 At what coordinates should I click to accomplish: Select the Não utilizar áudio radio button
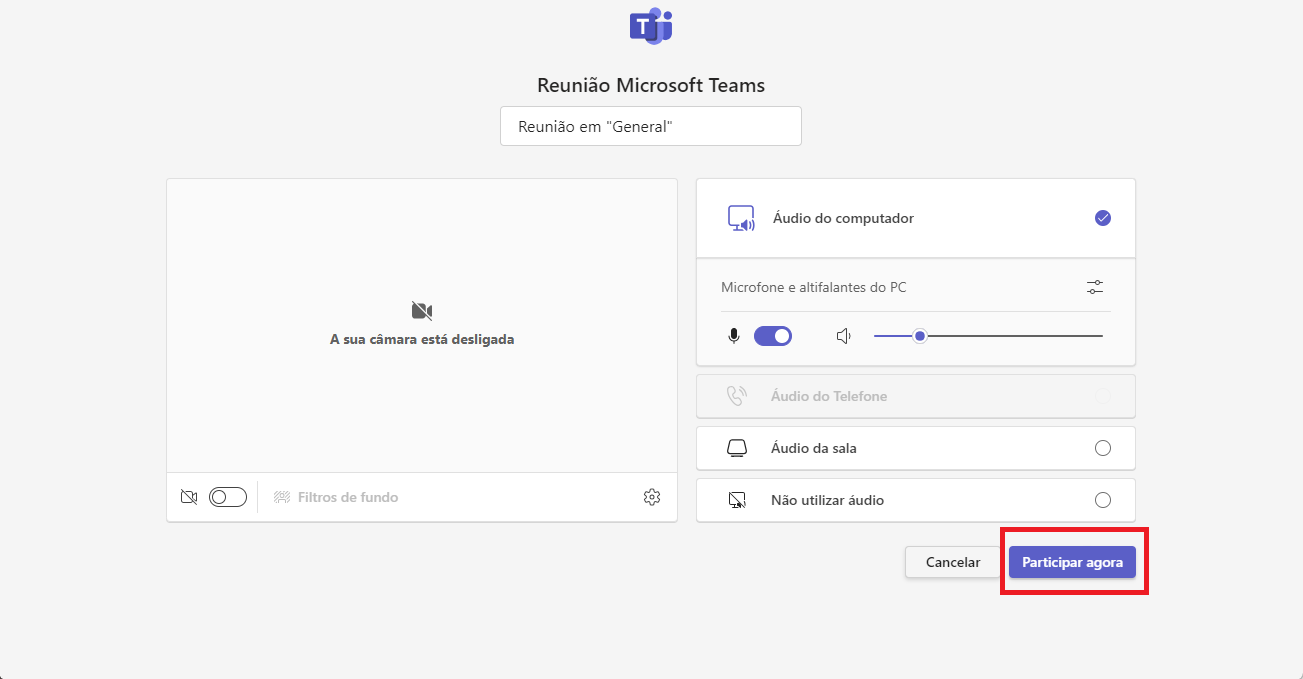(x=1103, y=500)
